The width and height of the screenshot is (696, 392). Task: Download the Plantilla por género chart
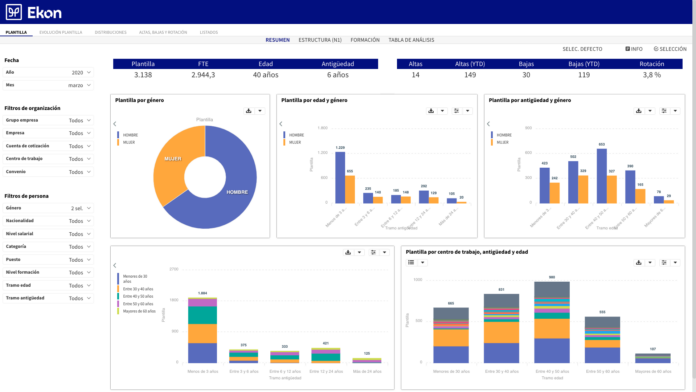tap(249, 111)
